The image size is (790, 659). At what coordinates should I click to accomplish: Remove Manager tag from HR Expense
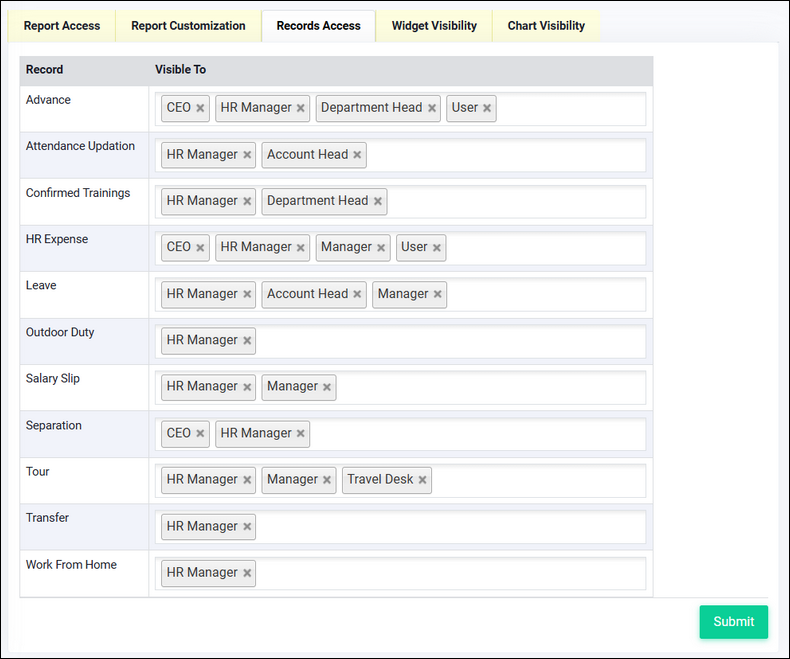pyautogui.click(x=381, y=248)
